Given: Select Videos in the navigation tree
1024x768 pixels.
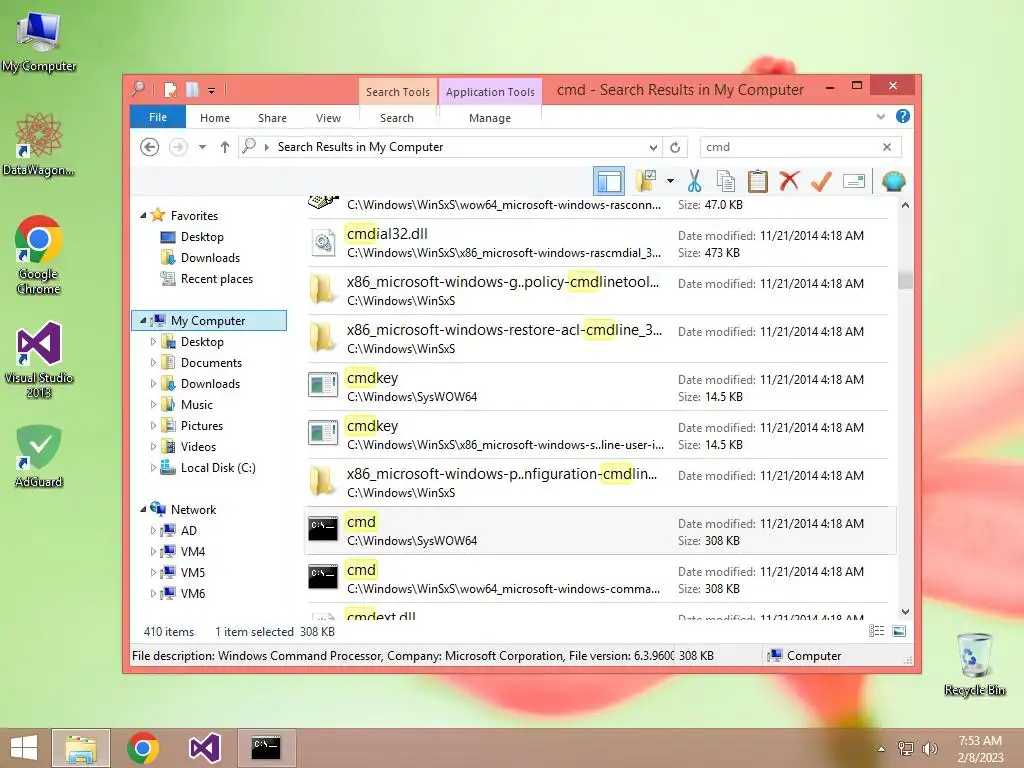Looking at the screenshot, I should pyautogui.click(x=198, y=447).
